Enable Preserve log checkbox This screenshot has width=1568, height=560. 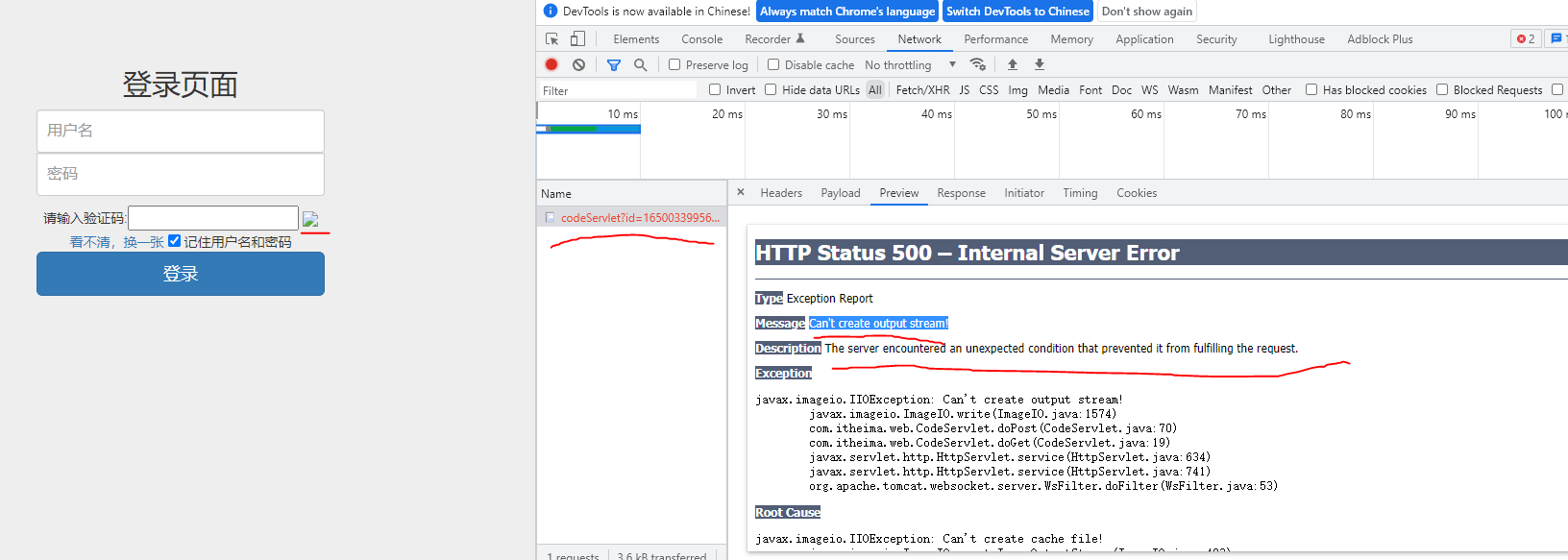(x=674, y=64)
